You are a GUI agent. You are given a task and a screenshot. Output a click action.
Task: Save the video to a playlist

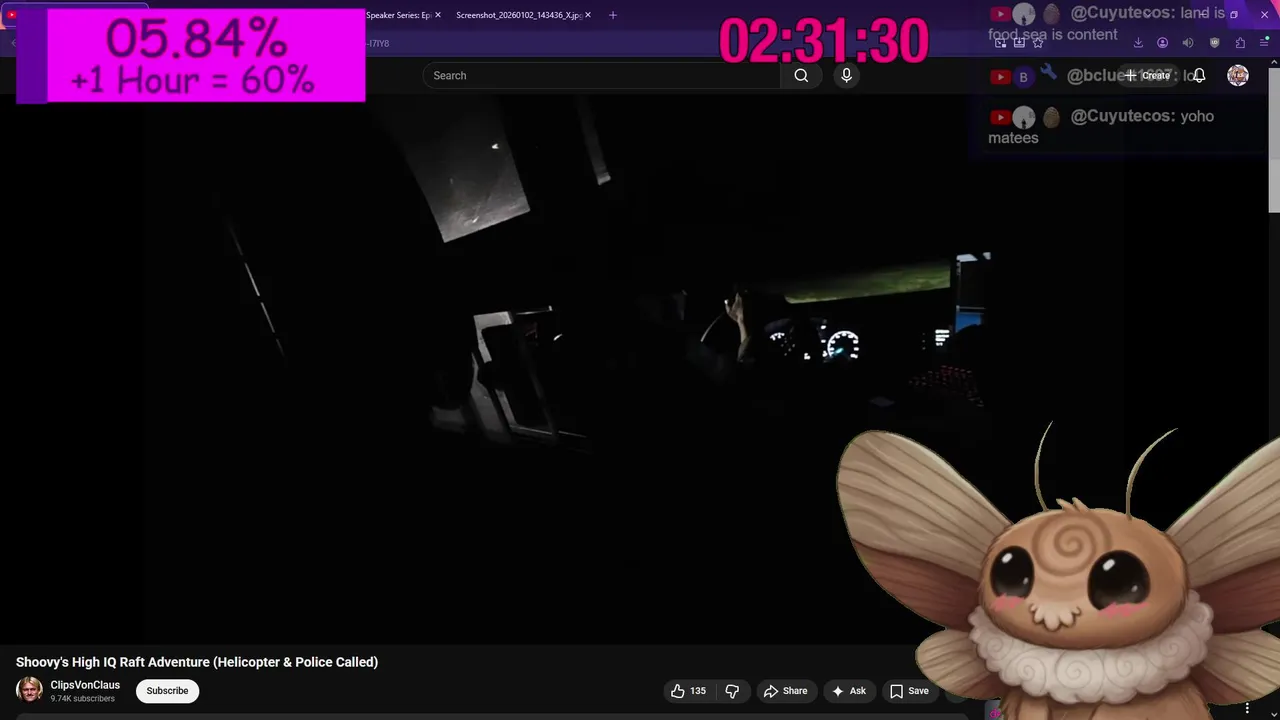[910, 691]
